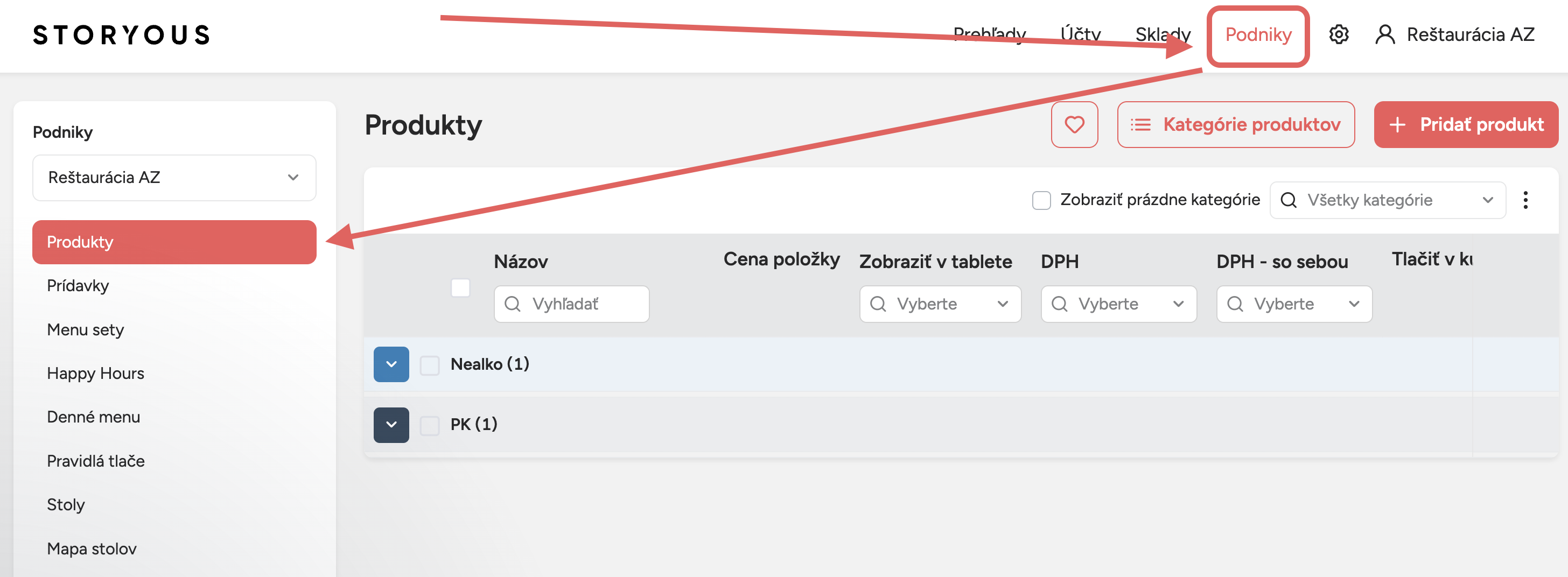Click the list icon in Kategórie produktov

pyautogui.click(x=1140, y=125)
